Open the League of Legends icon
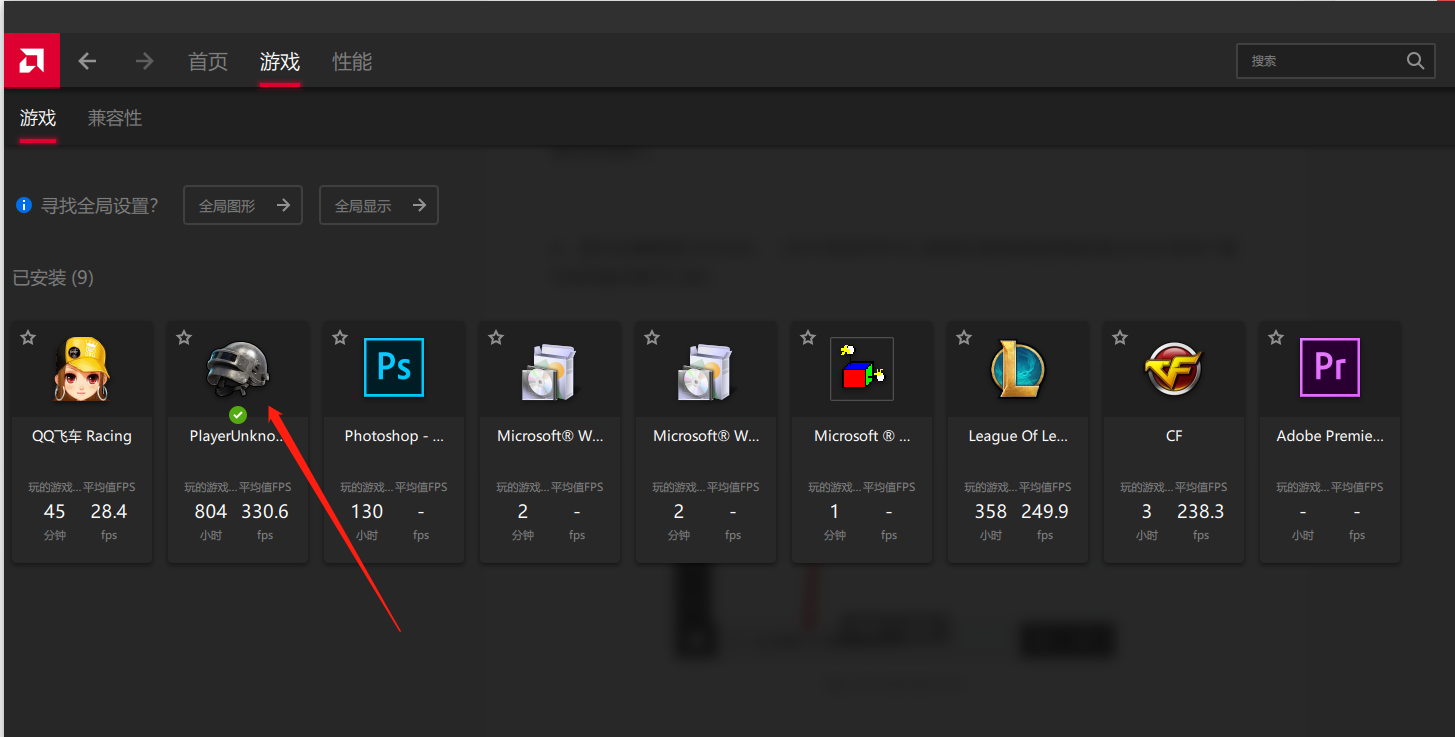1455x737 pixels. 1018,369
